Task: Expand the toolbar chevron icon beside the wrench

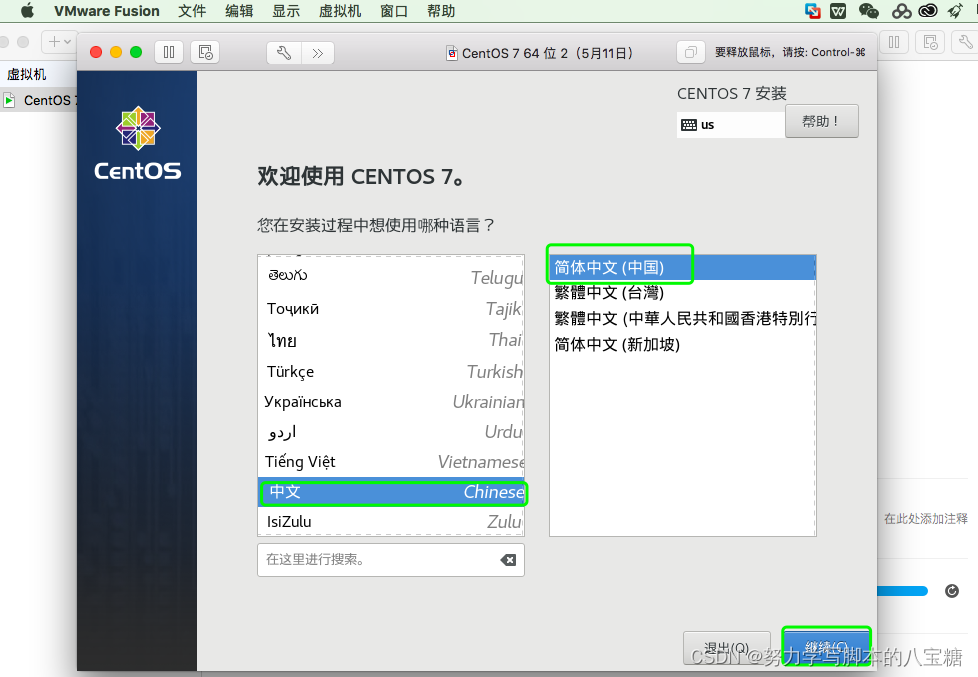Action: tap(317, 52)
